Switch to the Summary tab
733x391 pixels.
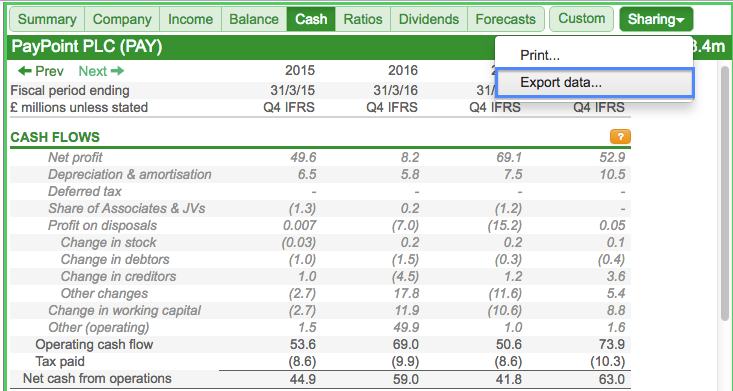pyautogui.click(x=47, y=19)
